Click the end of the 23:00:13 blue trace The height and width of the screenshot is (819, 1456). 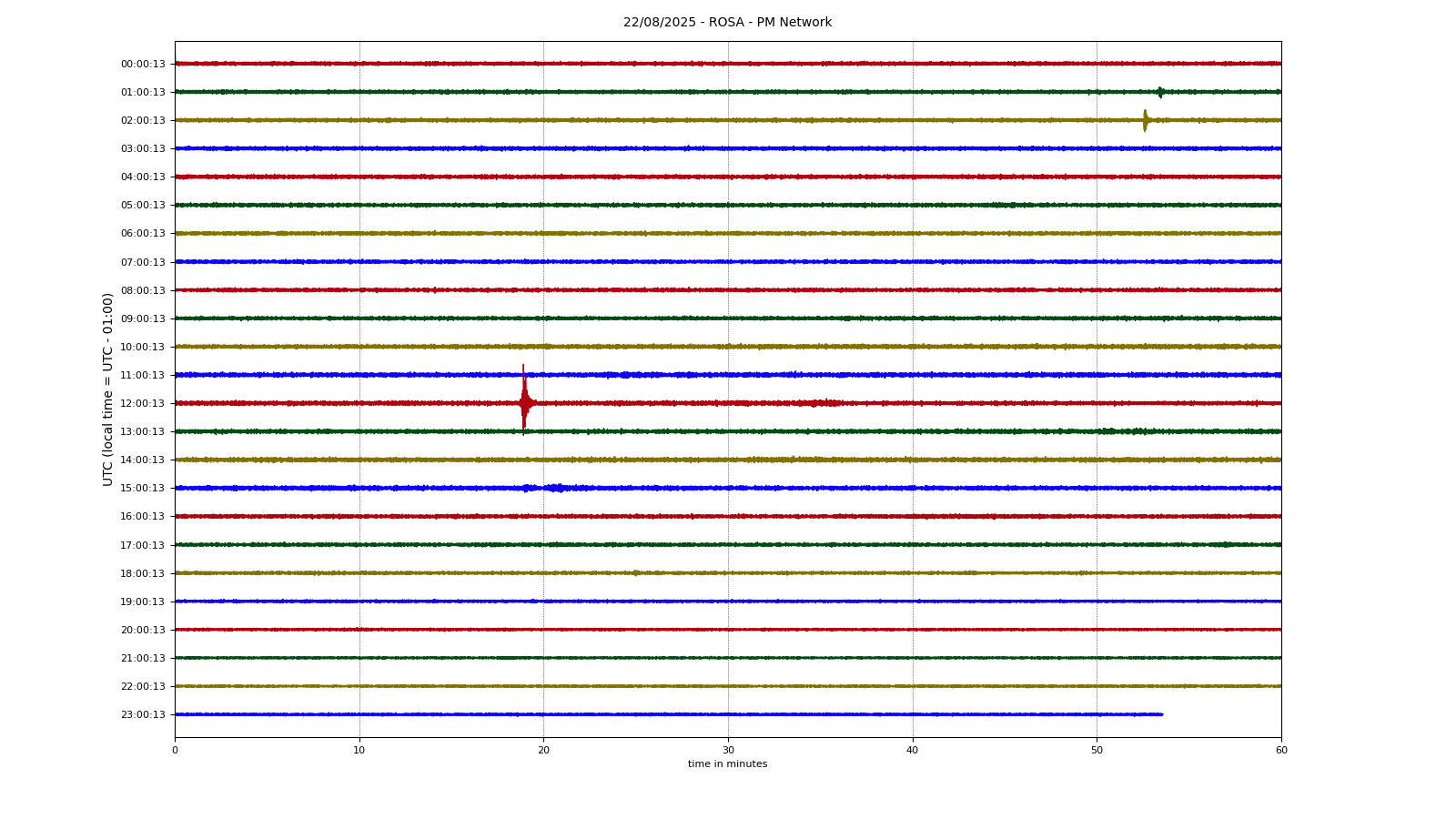(x=1162, y=714)
